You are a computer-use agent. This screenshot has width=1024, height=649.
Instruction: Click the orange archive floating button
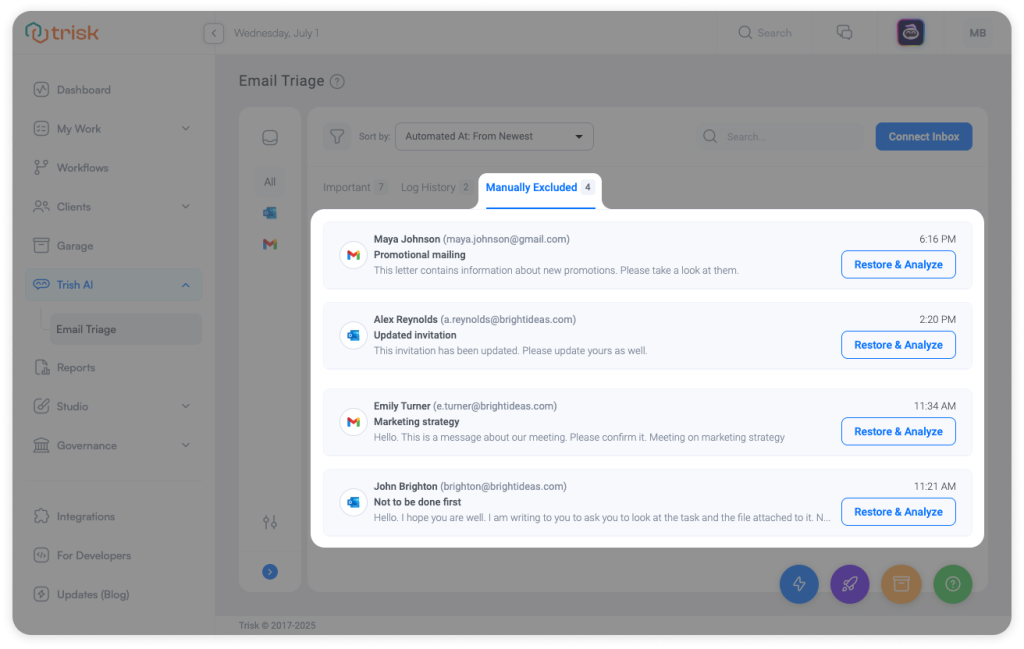click(901, 584)
